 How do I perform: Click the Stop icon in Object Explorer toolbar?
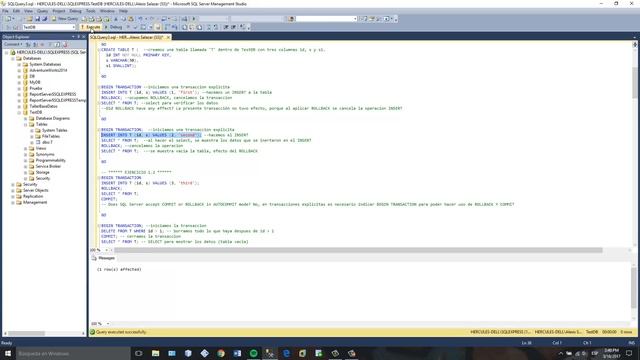pyautogui.click(x=43, y=44)
